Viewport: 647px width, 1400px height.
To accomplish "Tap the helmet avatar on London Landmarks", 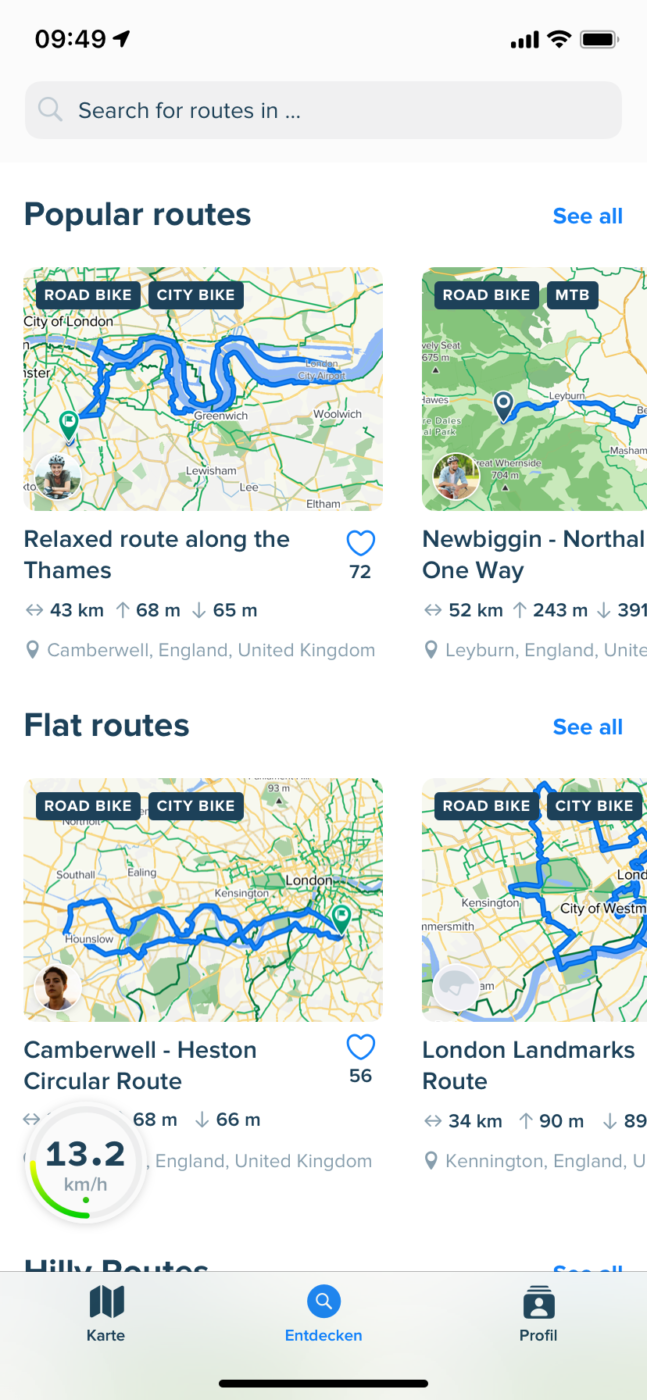I will tap(456, 988).
